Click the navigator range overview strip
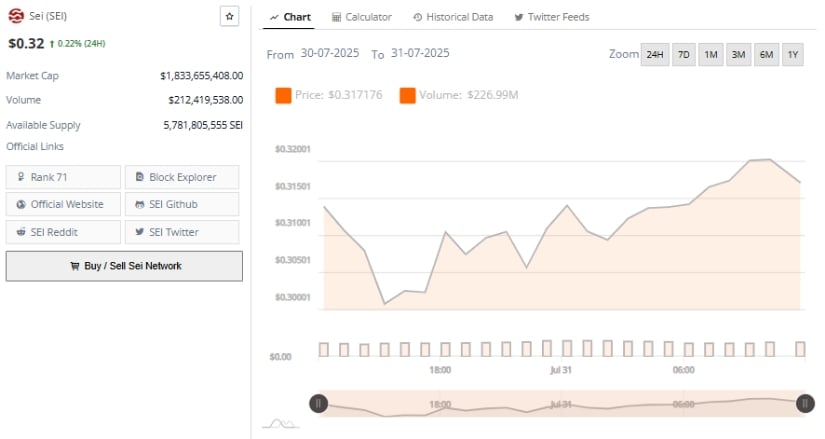The width and height of the screenshot is (825, 439). (x=561, y=404)
